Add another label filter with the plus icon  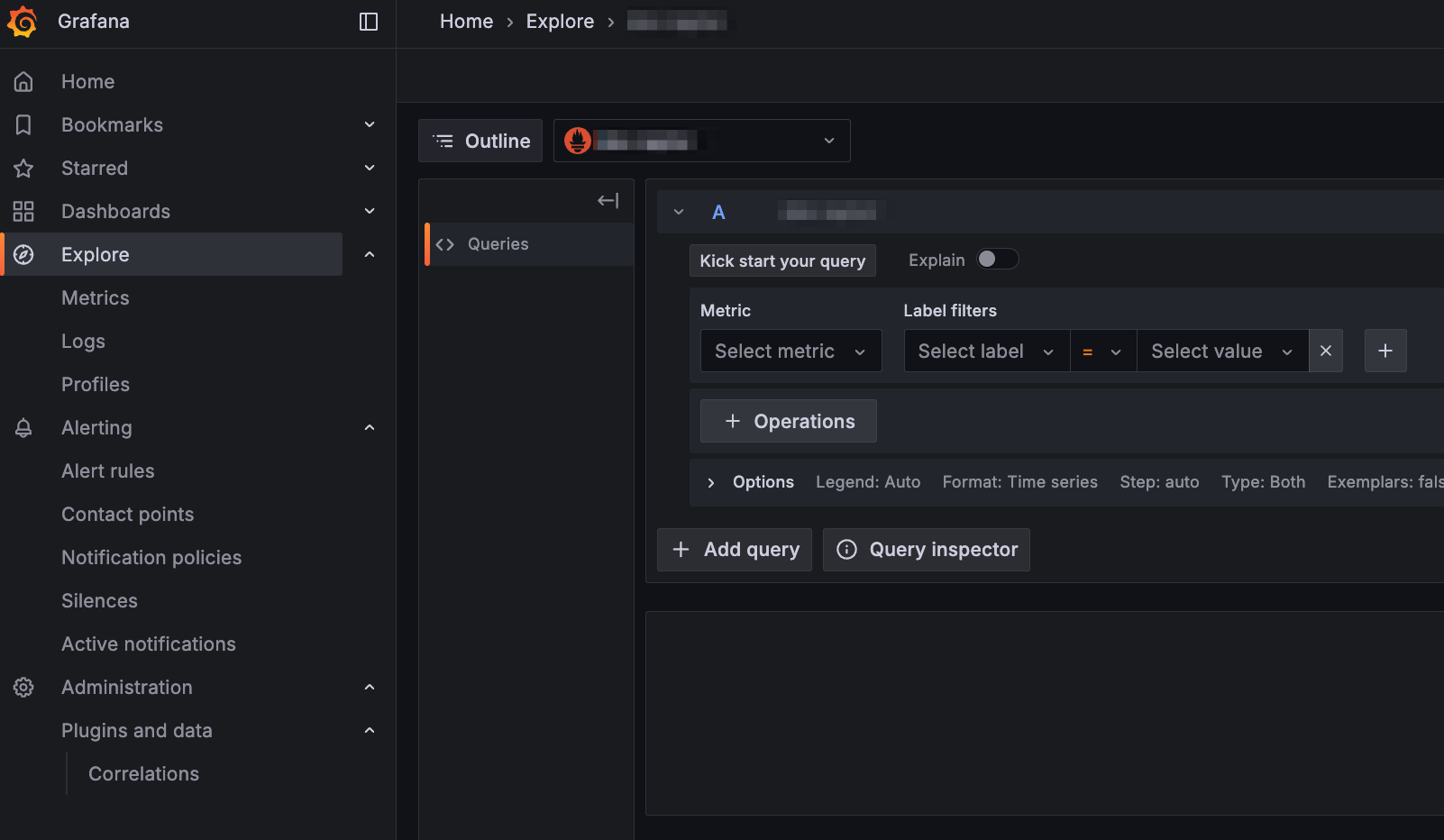click(x=1385, y=351)
